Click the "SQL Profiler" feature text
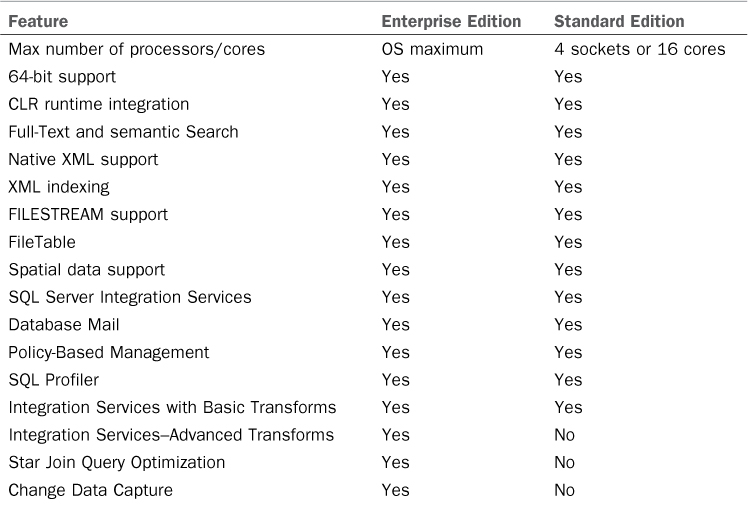Viewport: 748px width, 510px height. coord(53,380)
